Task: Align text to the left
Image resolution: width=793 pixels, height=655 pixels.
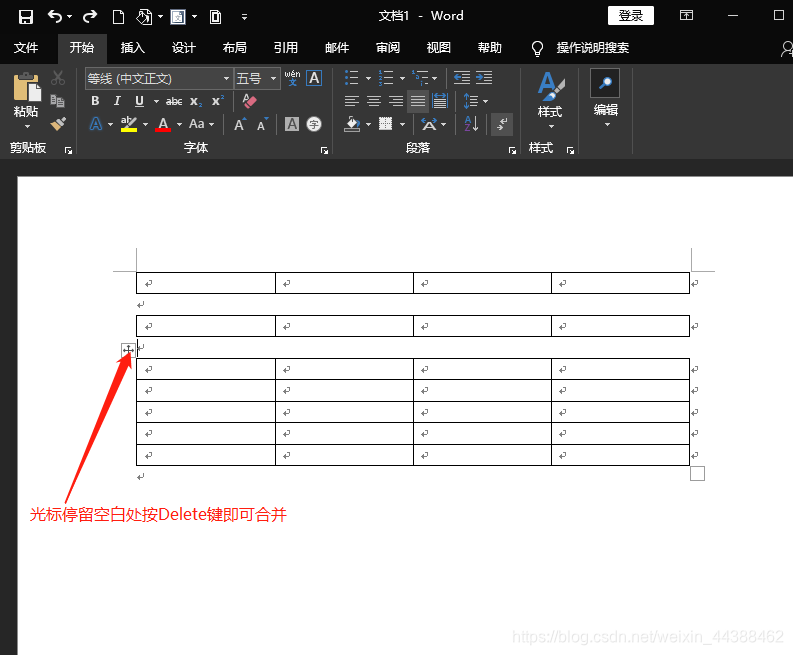Action: click(x=351, y=101)
